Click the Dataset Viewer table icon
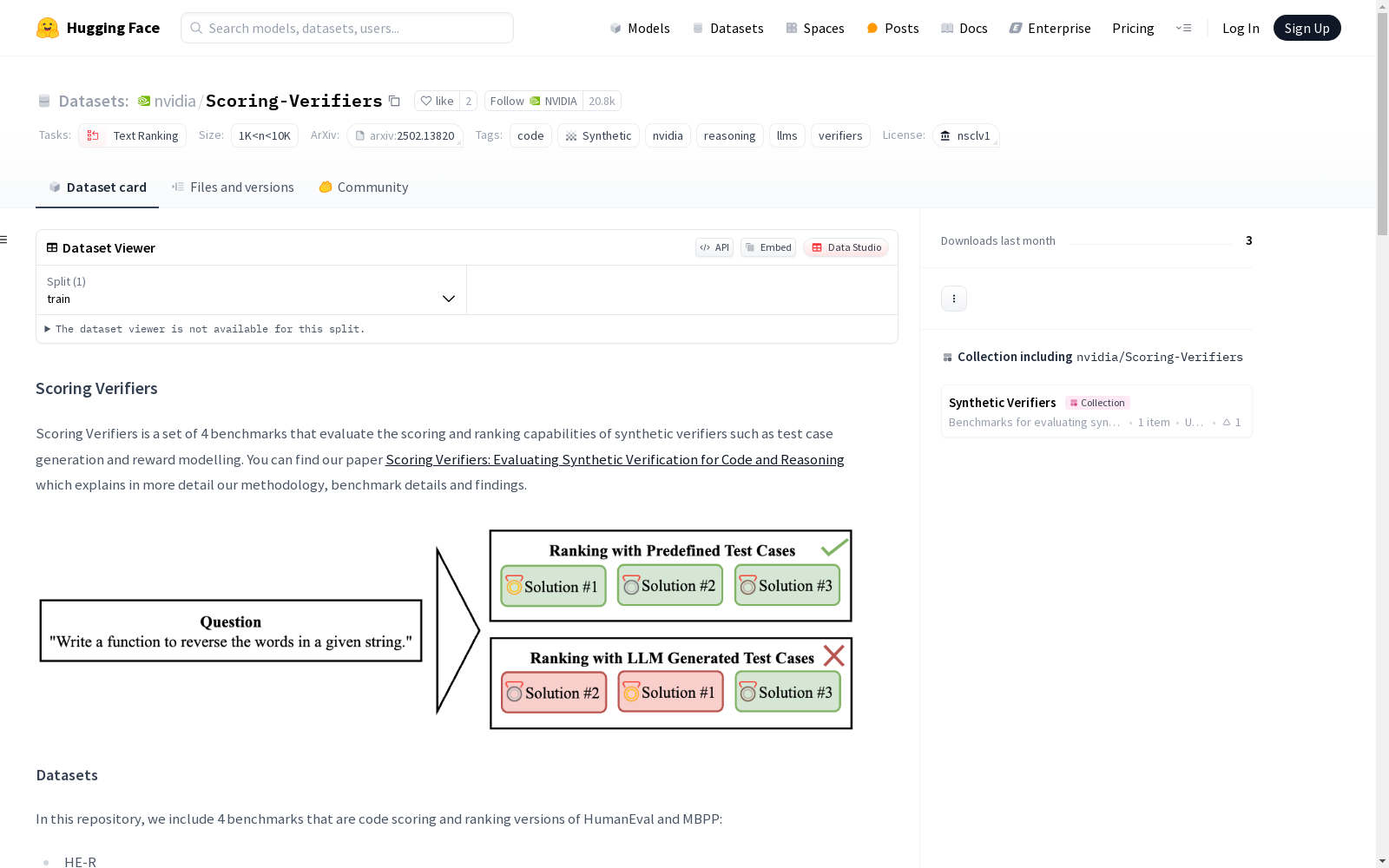 52,247
